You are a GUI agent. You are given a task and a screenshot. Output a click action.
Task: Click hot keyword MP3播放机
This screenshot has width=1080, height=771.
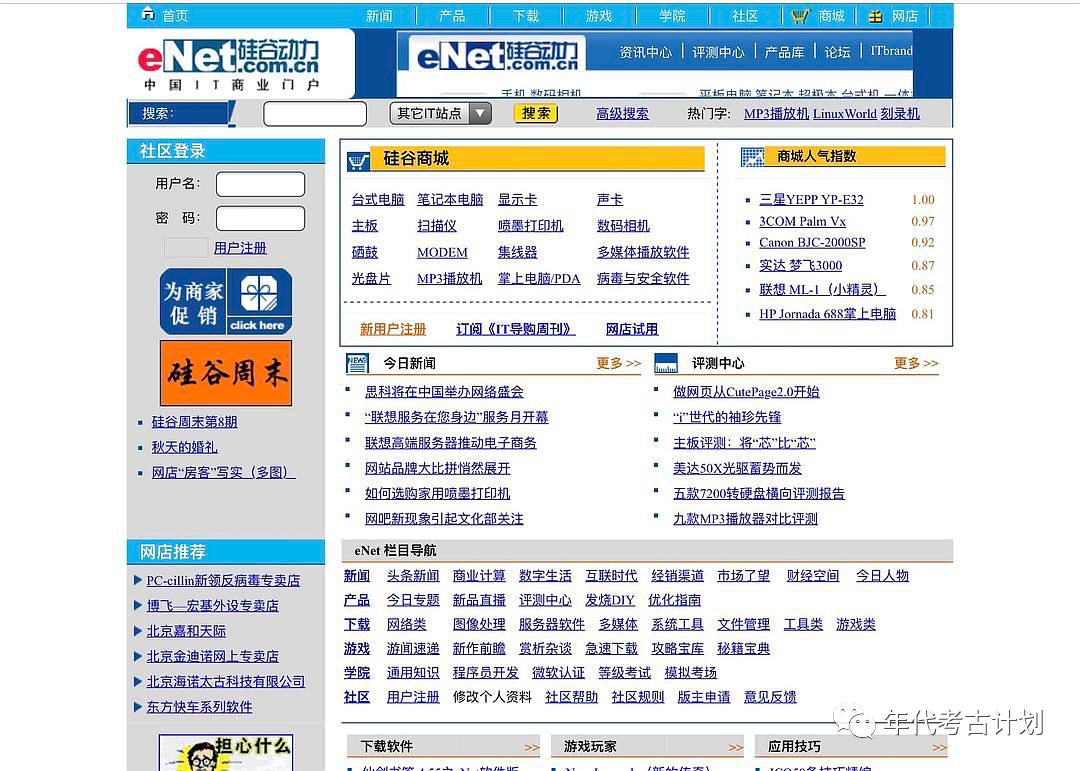coord(776,114)
